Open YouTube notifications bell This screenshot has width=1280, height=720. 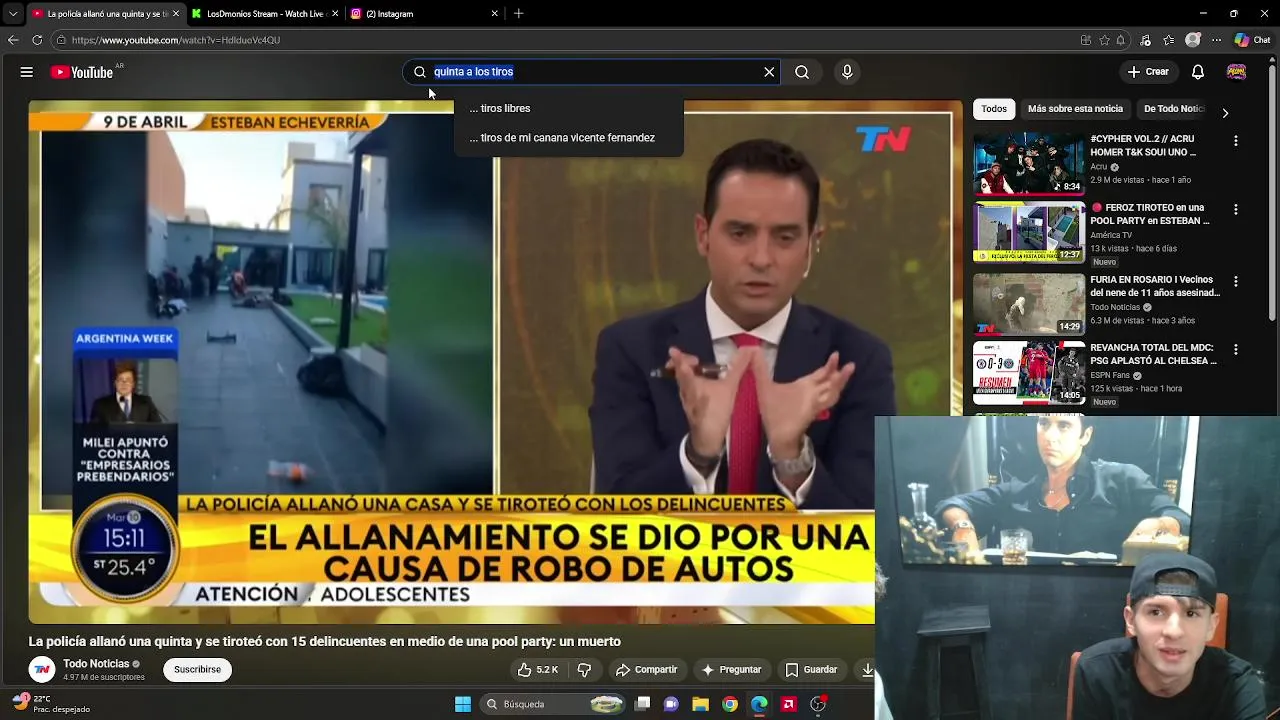click(1198, 72)
